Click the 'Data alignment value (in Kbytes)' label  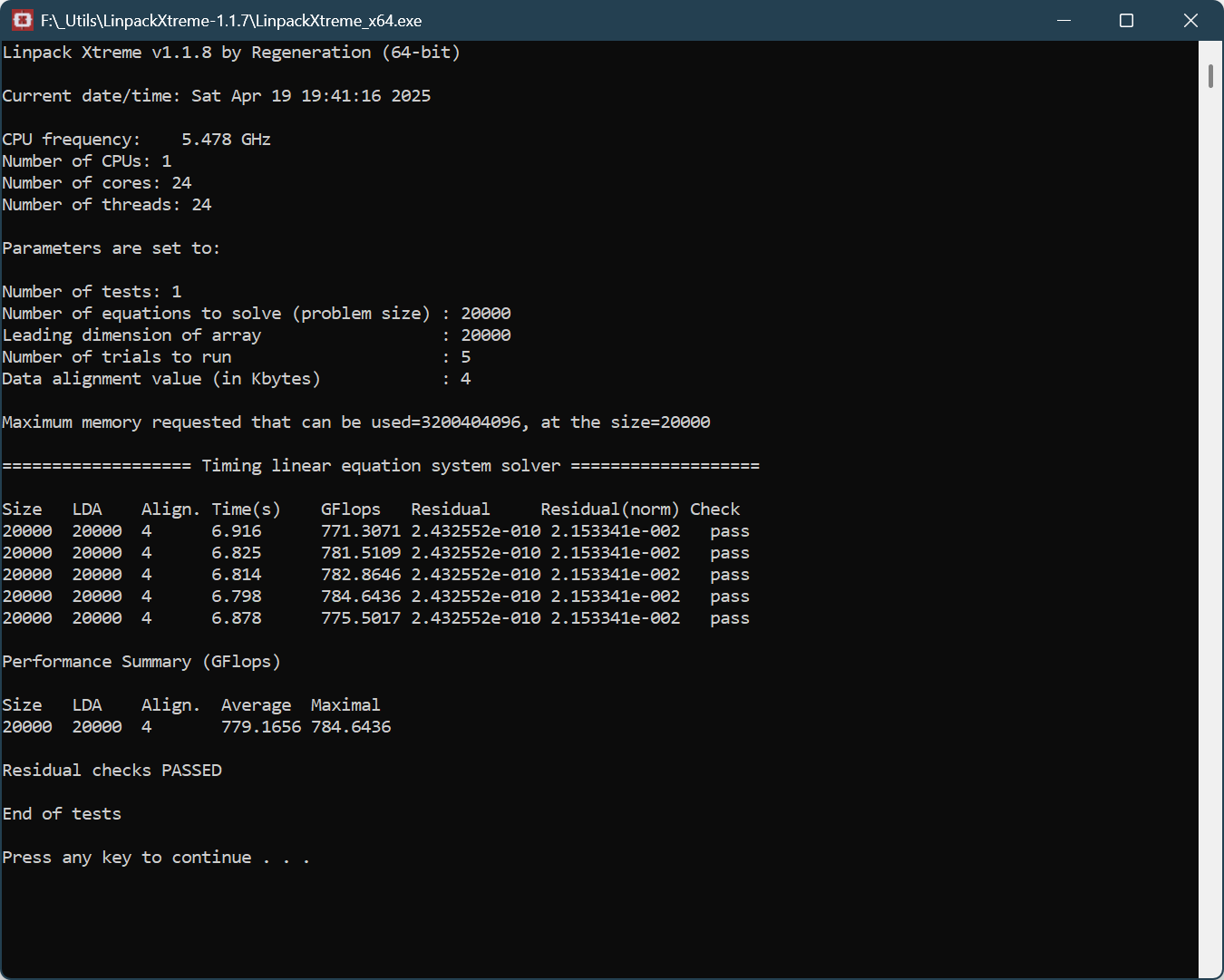pyautogui.click(x=161, y=379)
